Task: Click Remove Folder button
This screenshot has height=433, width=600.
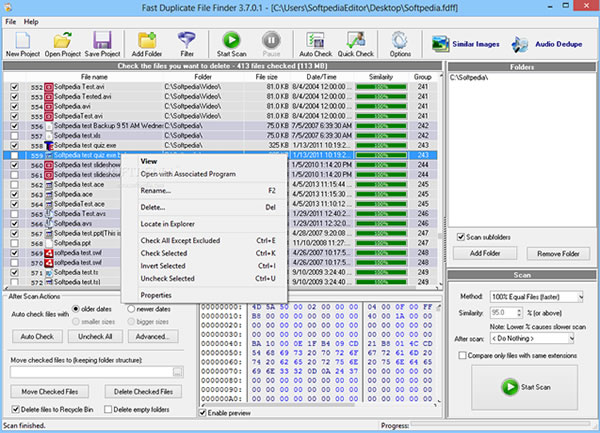Action: pyautogui.click(x=558, y=254)
